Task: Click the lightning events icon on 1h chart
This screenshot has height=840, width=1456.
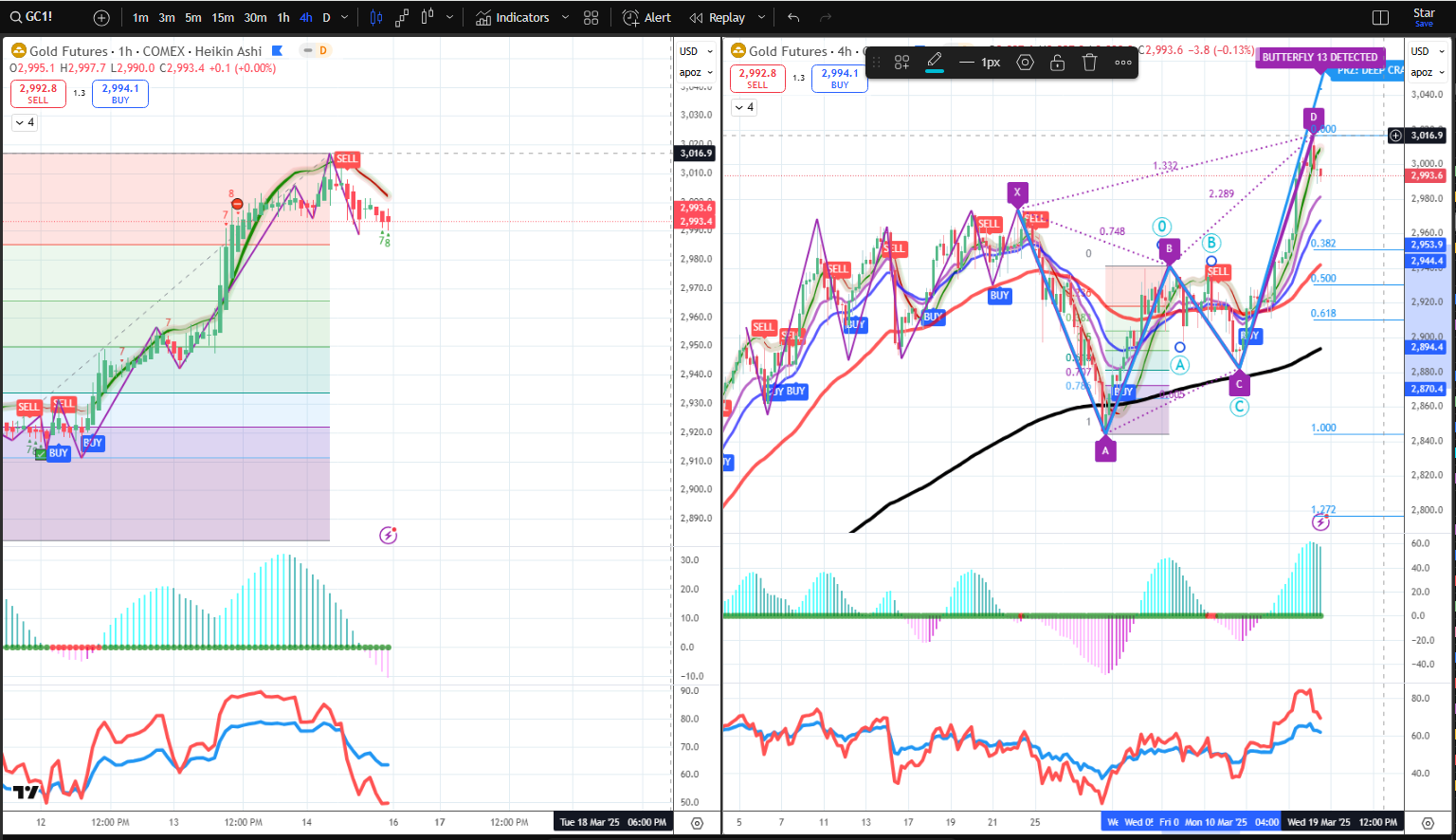Action: 389,535
